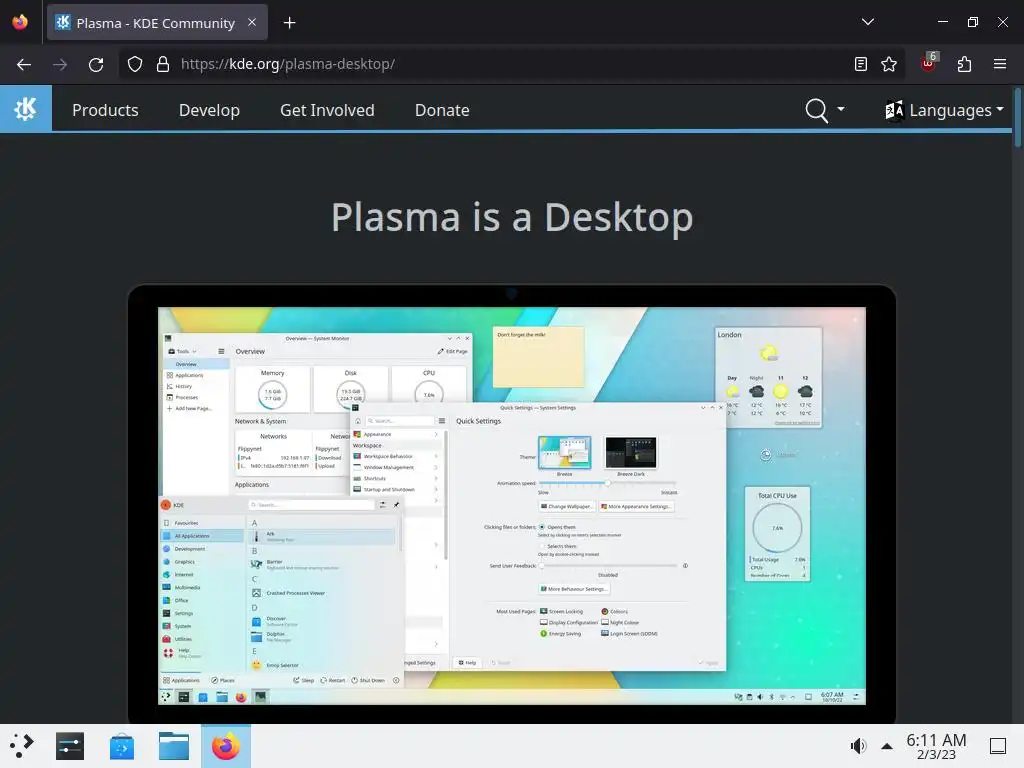Click the Plasma desktop screenshot image

point(512,505)
